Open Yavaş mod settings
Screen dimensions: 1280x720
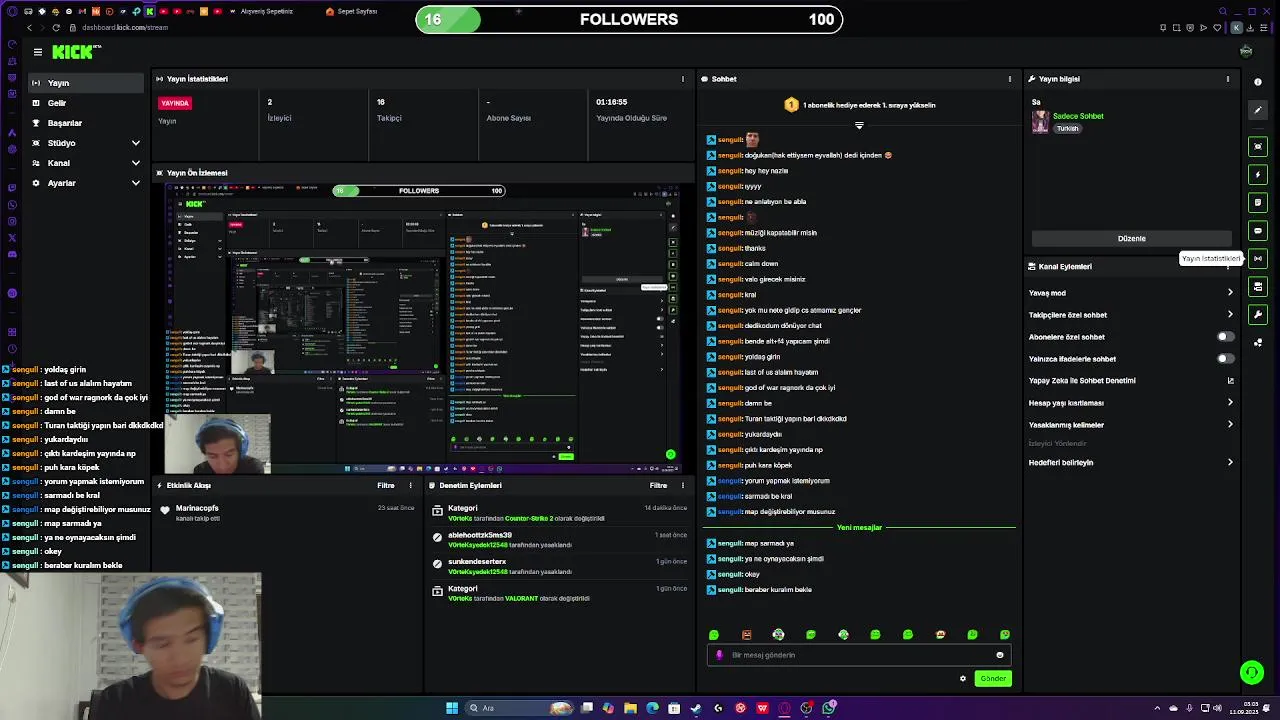click(1131, 293)
